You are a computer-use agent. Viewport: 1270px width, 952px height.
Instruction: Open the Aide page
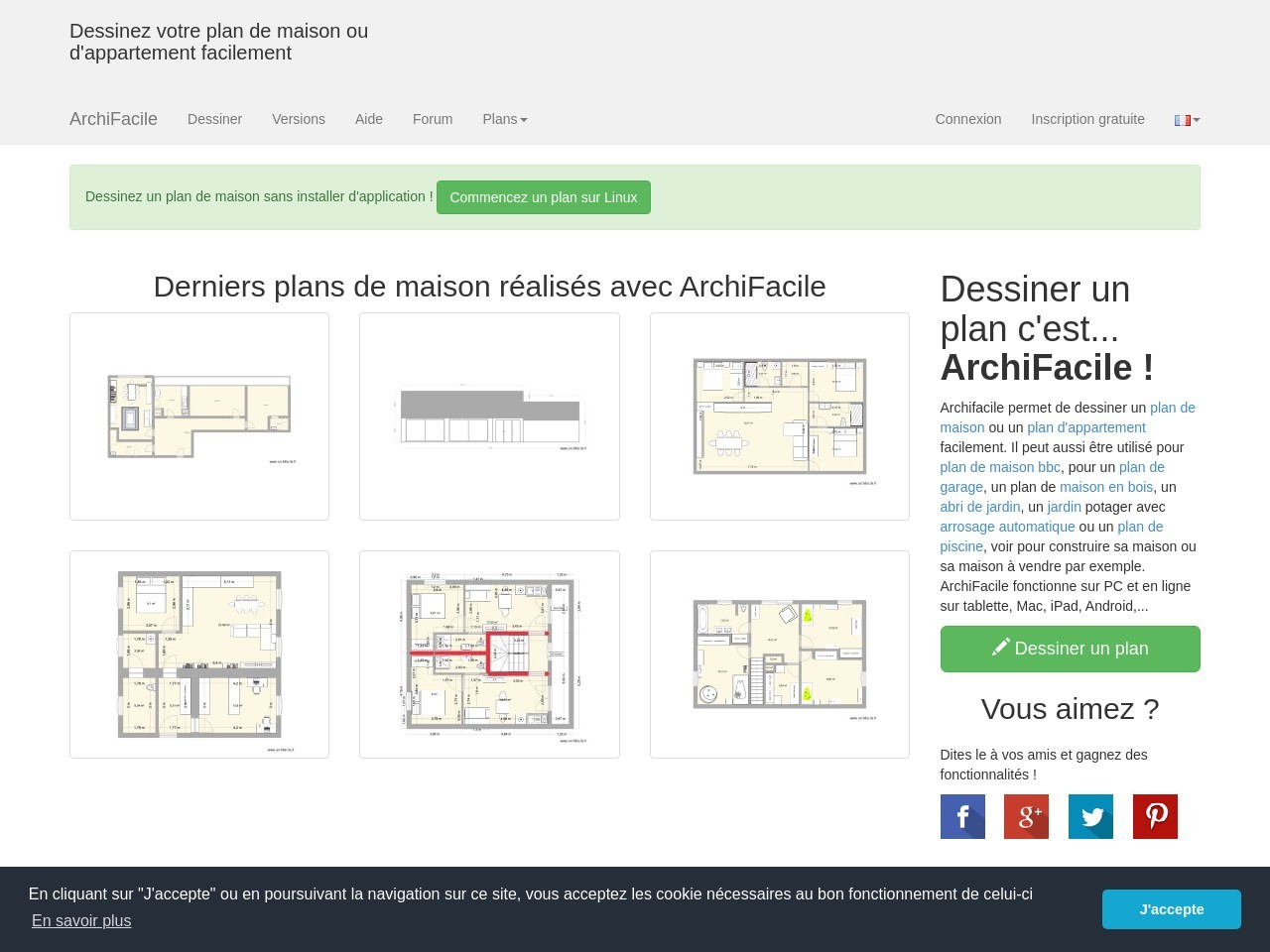click(369, 119)
